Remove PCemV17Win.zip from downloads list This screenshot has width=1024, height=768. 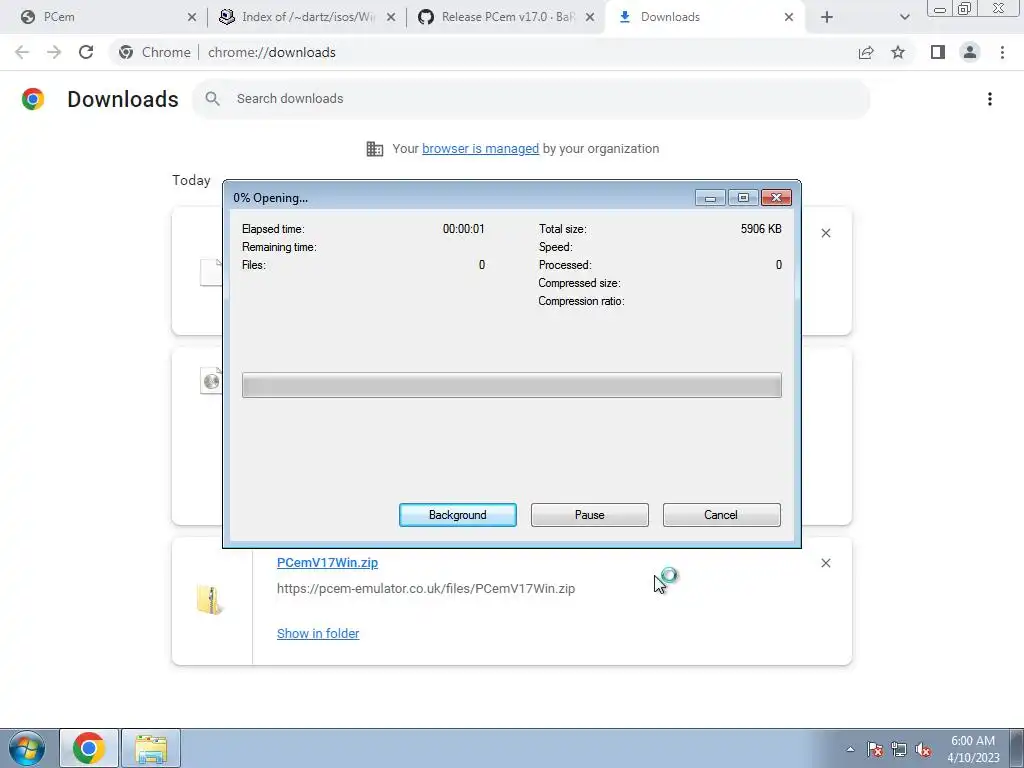click(825, 563)
